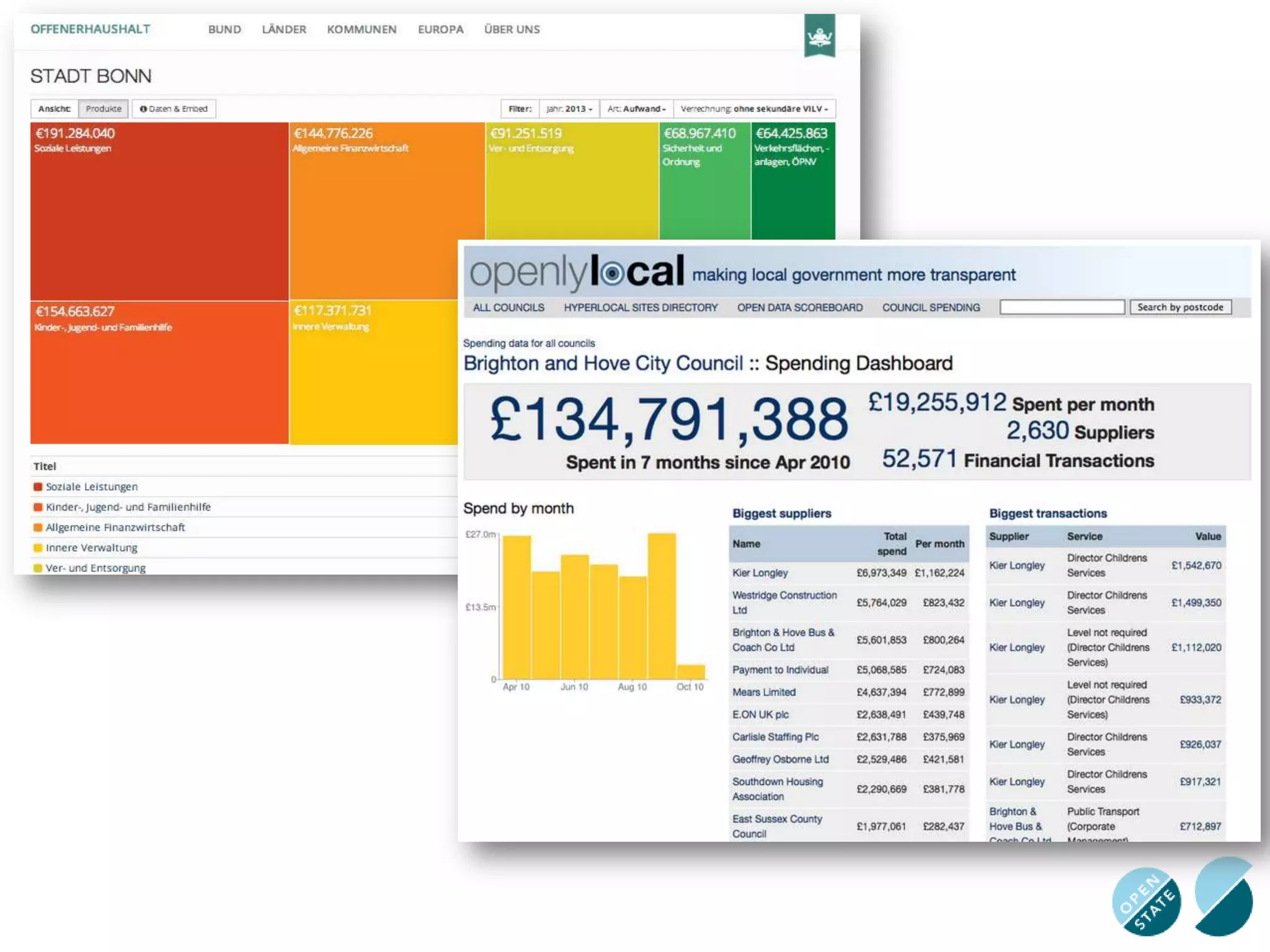Open the Kommunen menu item
The width and height of the screenshot is (1270, 952).
(362, 29)
